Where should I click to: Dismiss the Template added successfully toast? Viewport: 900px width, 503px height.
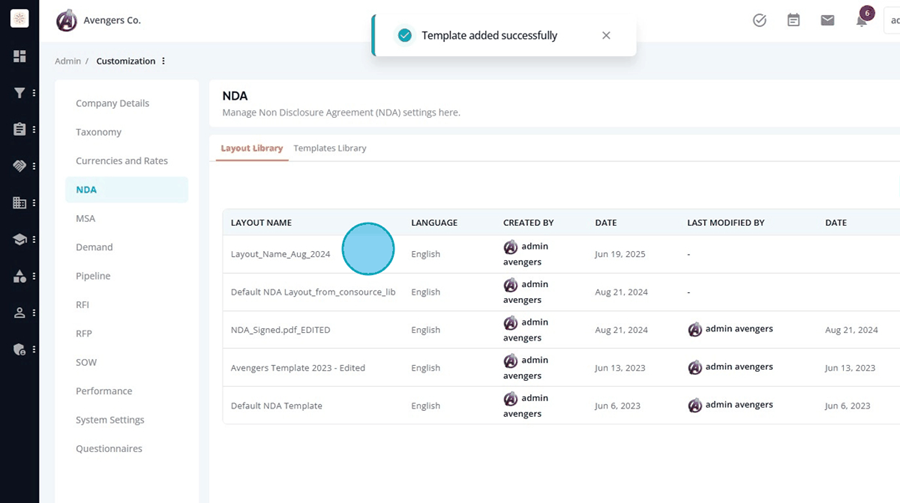click(606, 36)
